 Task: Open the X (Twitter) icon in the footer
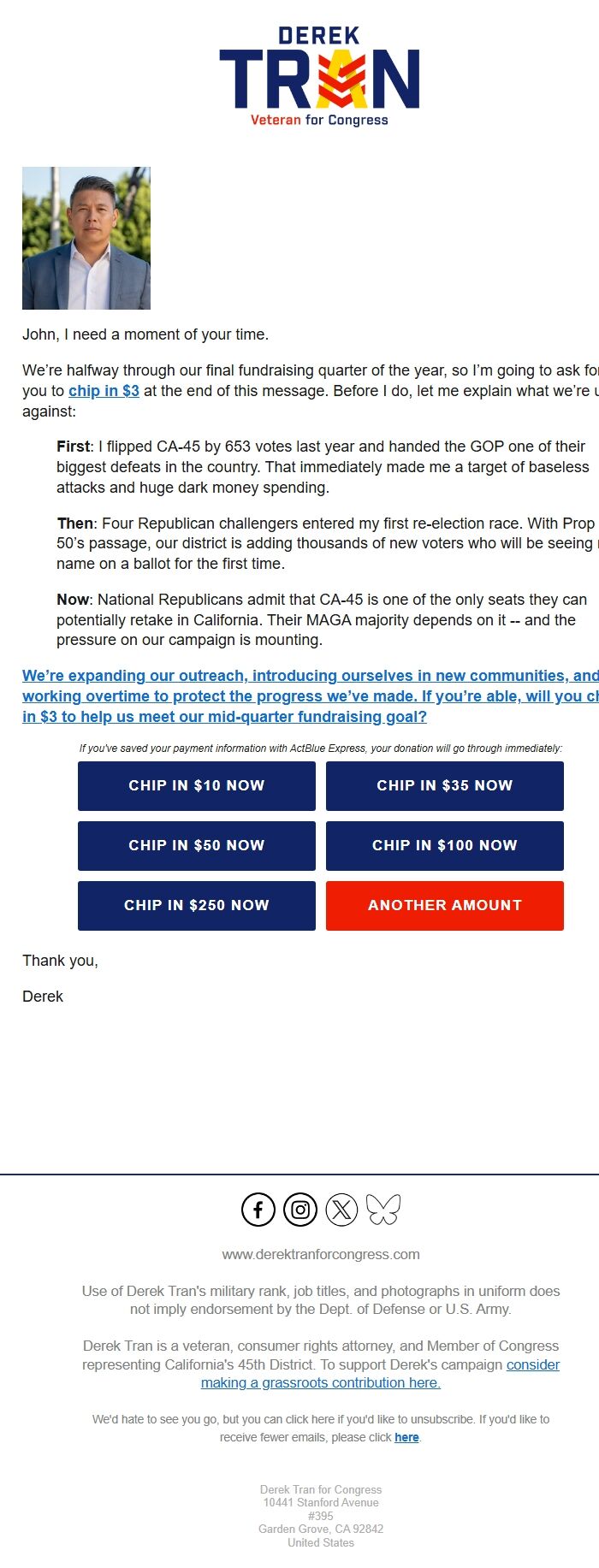point(341,1210)
